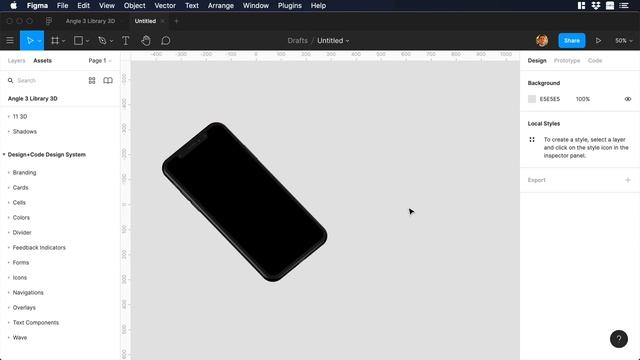Expand the Wave group
Screen dimensions: 640x360
click(x=9, y=338)
